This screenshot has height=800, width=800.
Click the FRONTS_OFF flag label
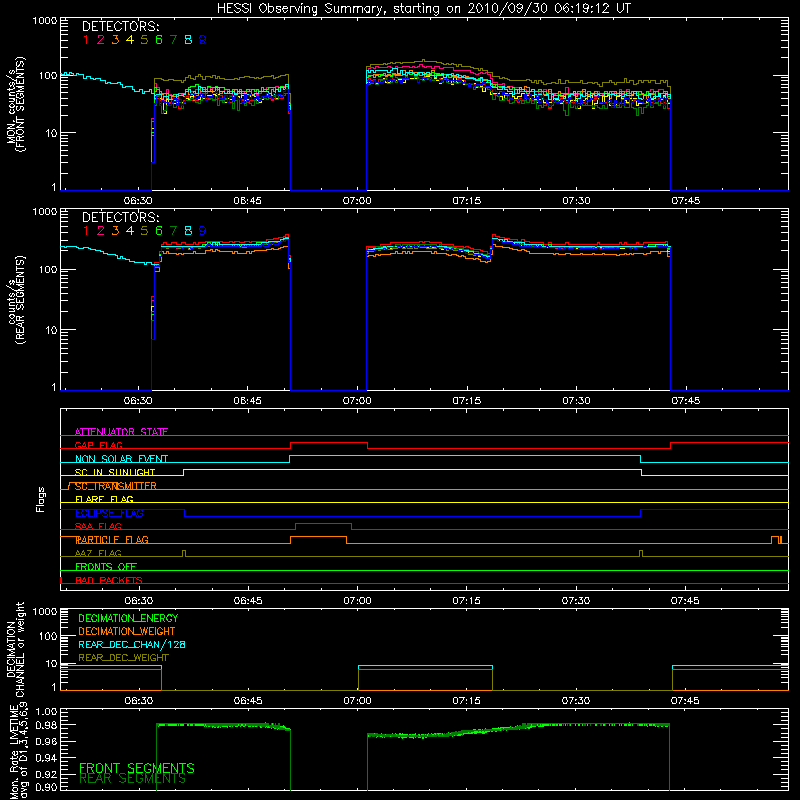[106, 566]
